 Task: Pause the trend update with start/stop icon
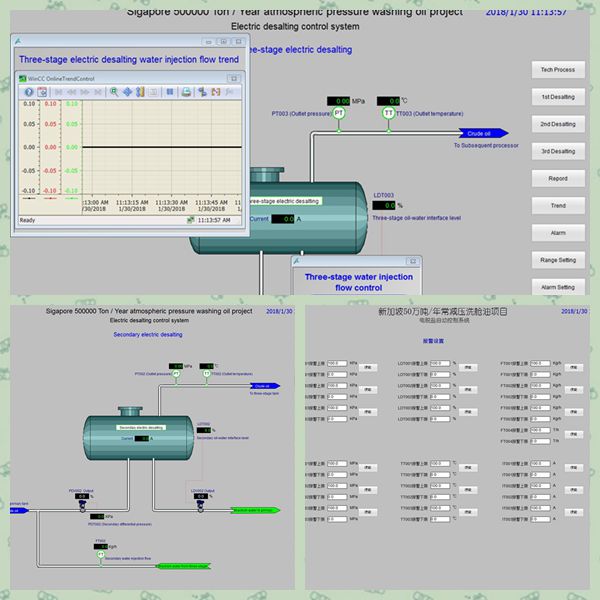point(171,92)
